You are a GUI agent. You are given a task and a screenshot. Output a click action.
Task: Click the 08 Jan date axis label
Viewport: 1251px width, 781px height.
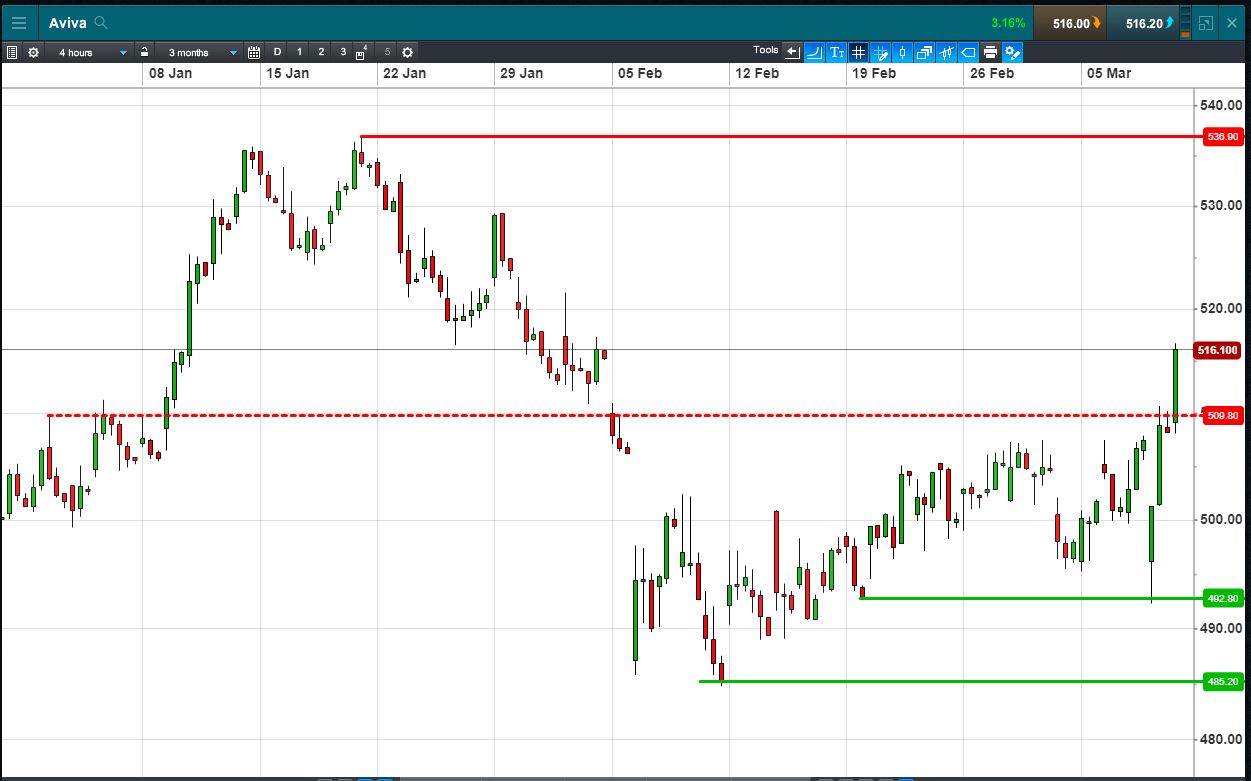(170, 73)
